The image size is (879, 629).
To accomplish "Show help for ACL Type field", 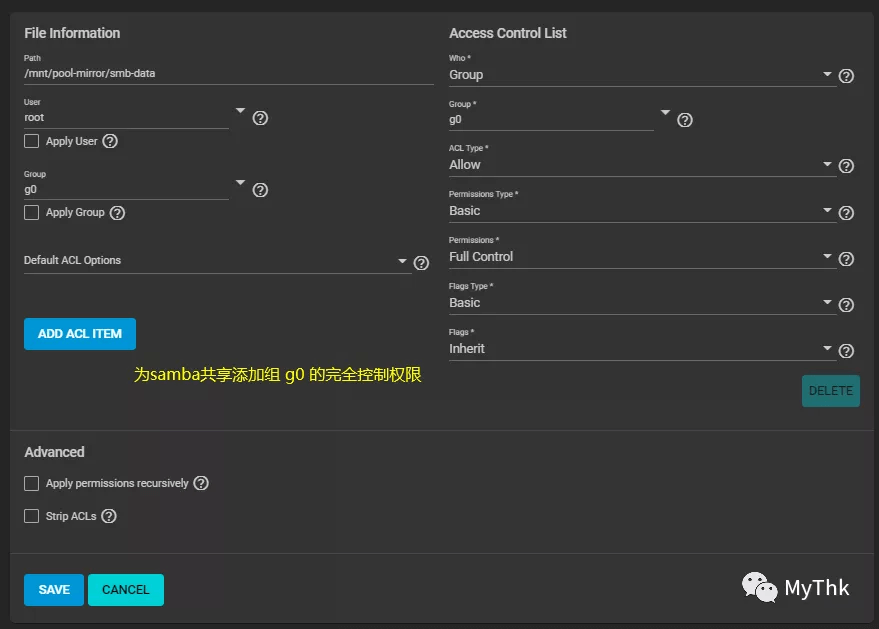I will coord(846,166).
